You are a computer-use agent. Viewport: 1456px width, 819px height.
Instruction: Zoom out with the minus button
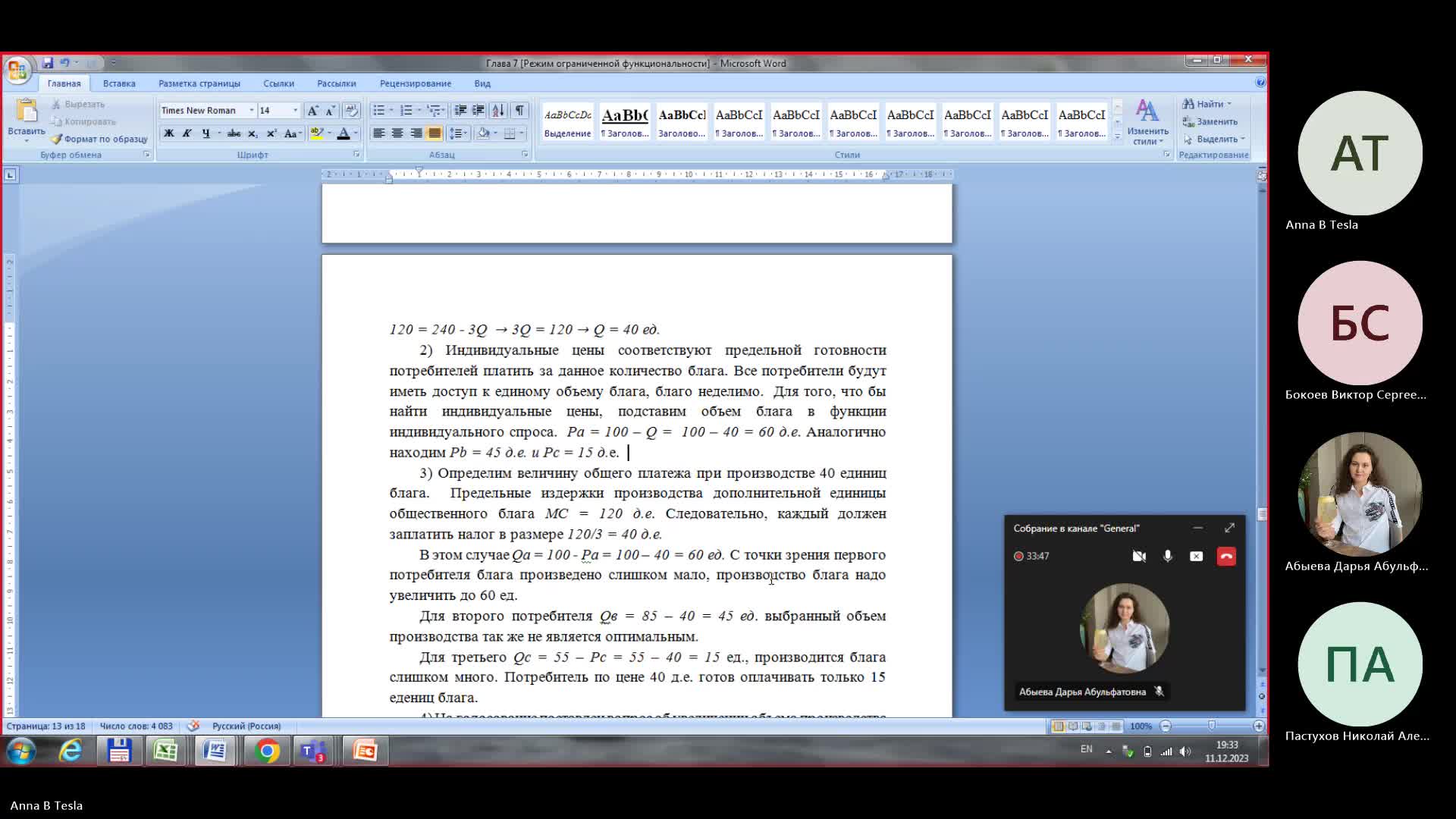(1166, 726)
